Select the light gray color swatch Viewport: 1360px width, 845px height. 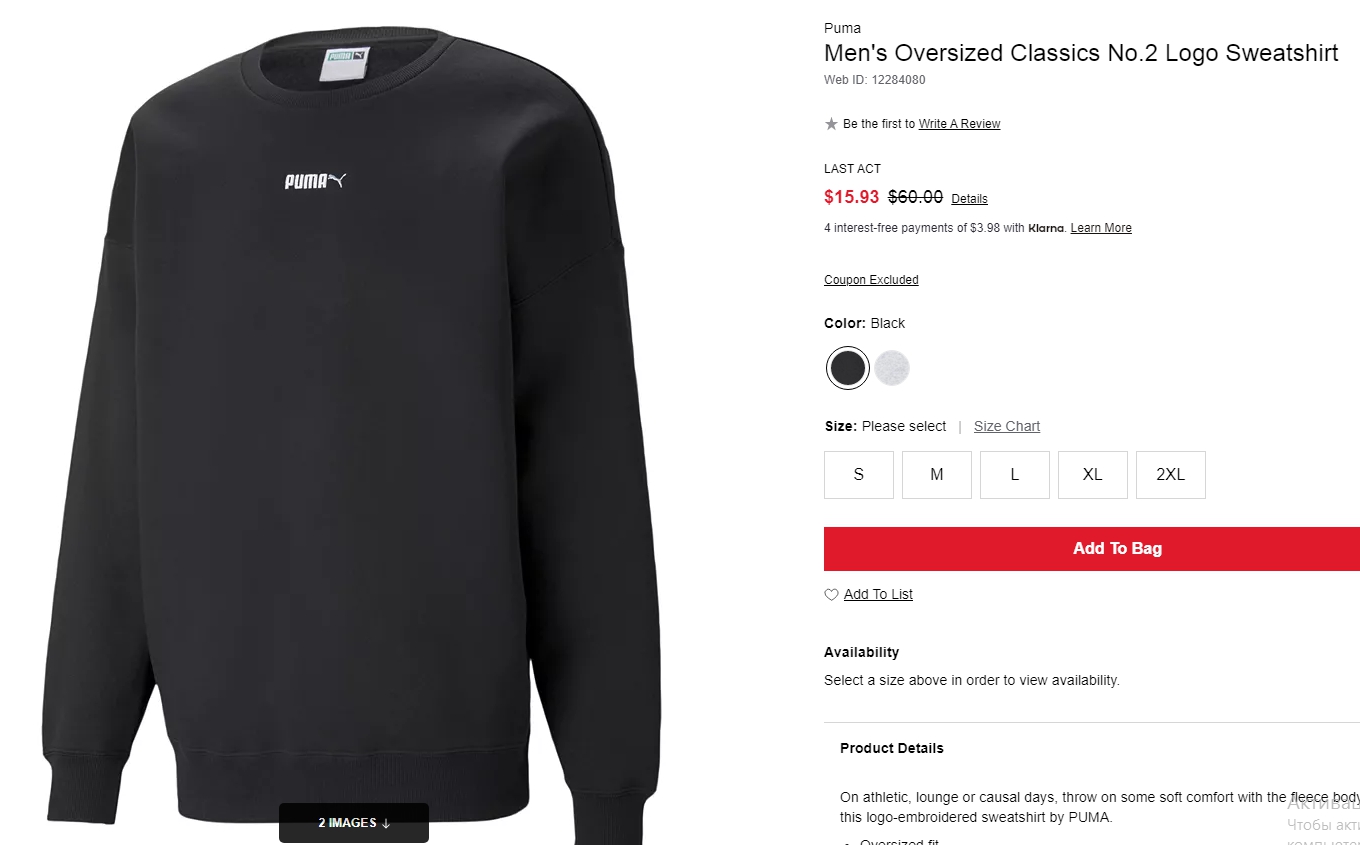coord(892,368)
